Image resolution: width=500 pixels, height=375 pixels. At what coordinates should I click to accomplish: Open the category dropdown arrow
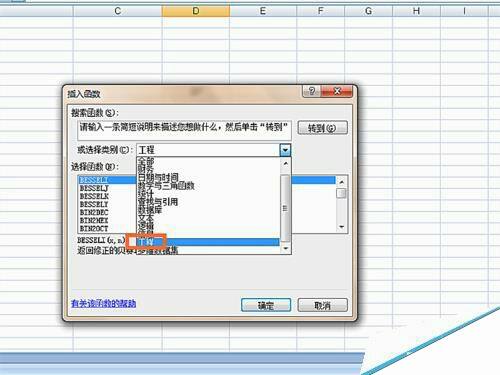(x=285, y=150)
